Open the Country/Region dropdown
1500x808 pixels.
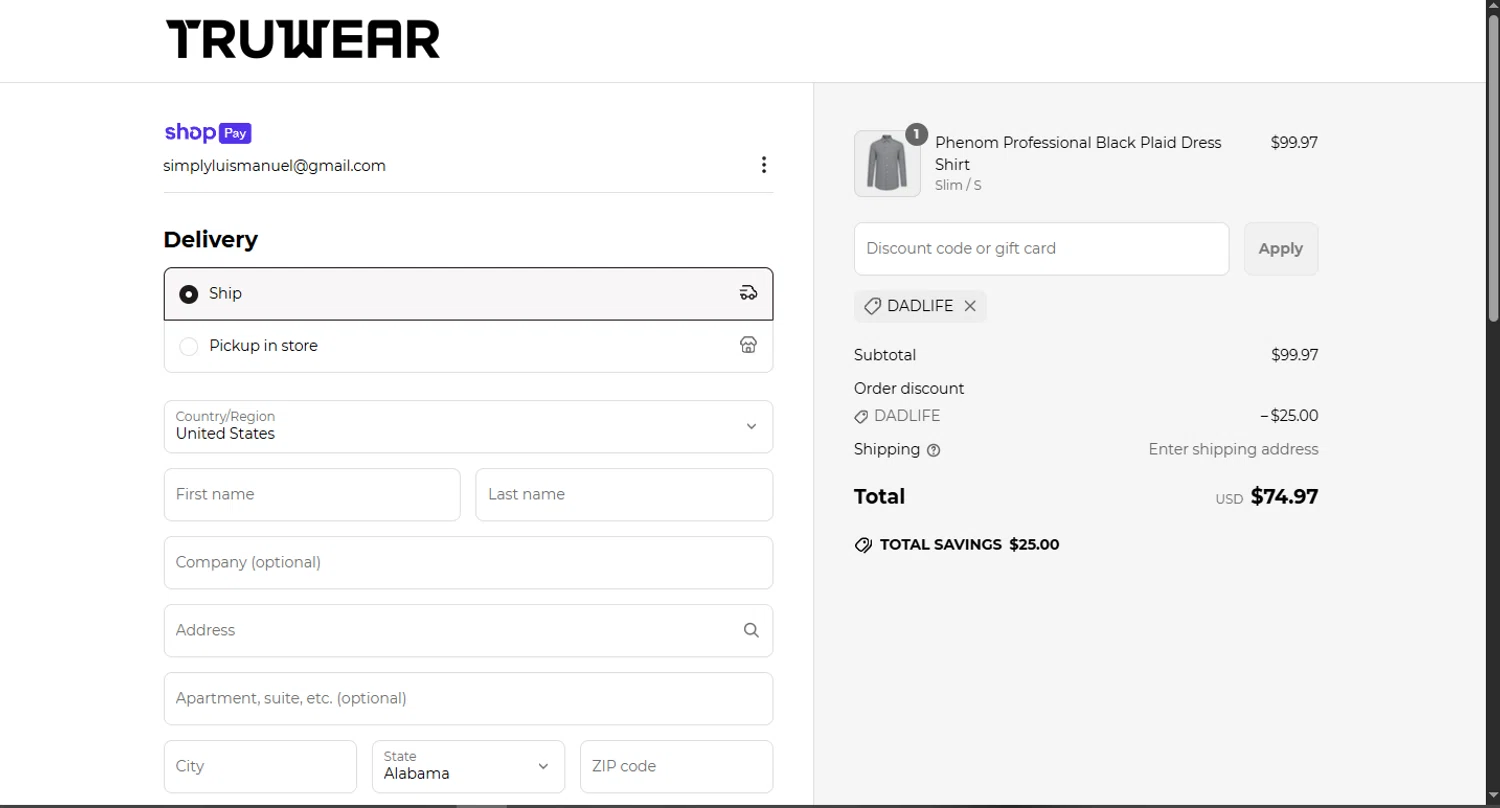[468, 426]
